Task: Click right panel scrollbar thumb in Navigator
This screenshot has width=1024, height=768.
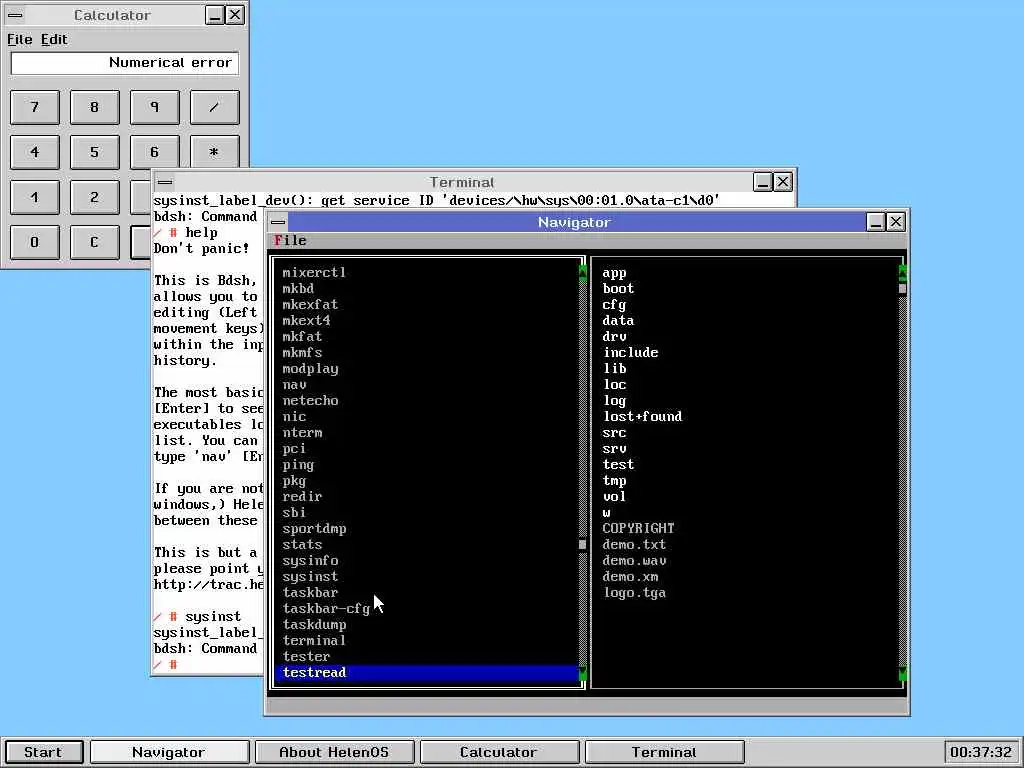Action: point(903,288)
